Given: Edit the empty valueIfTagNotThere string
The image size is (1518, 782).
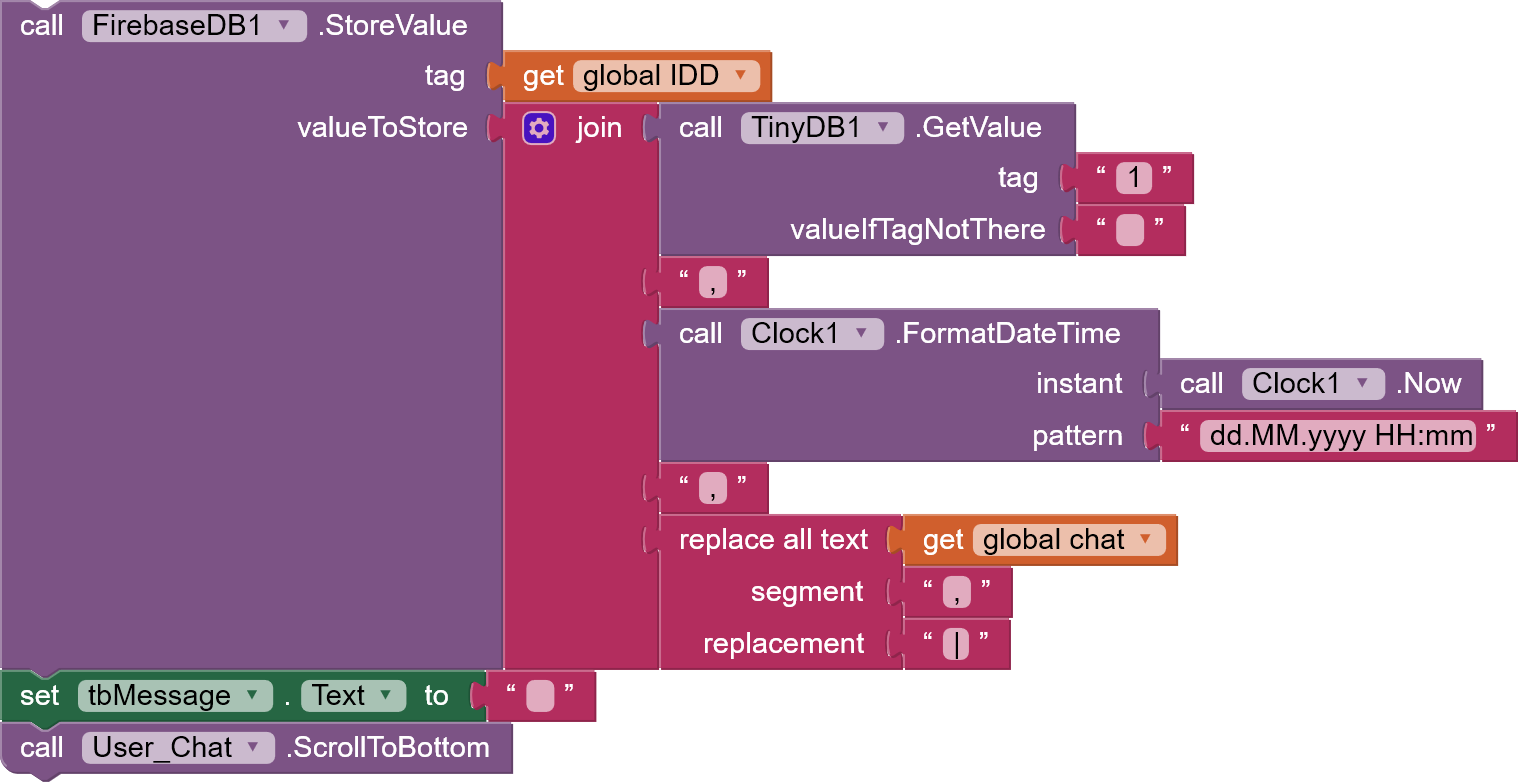Looking at the screenshot, I should pyautogui.click(x=1129, y=229).
